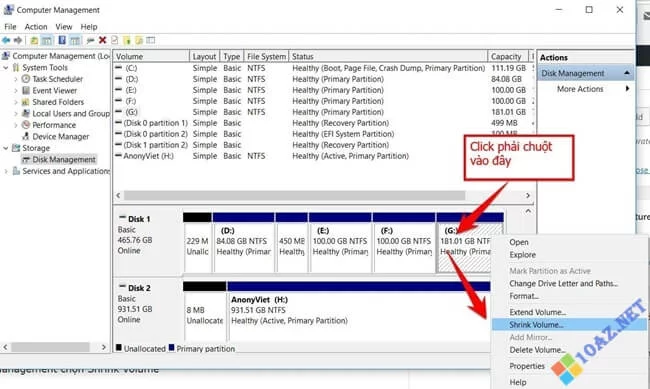Sort by the Capacity column header
The width and height of the screenshot is (650, 389).
[508, 56]
